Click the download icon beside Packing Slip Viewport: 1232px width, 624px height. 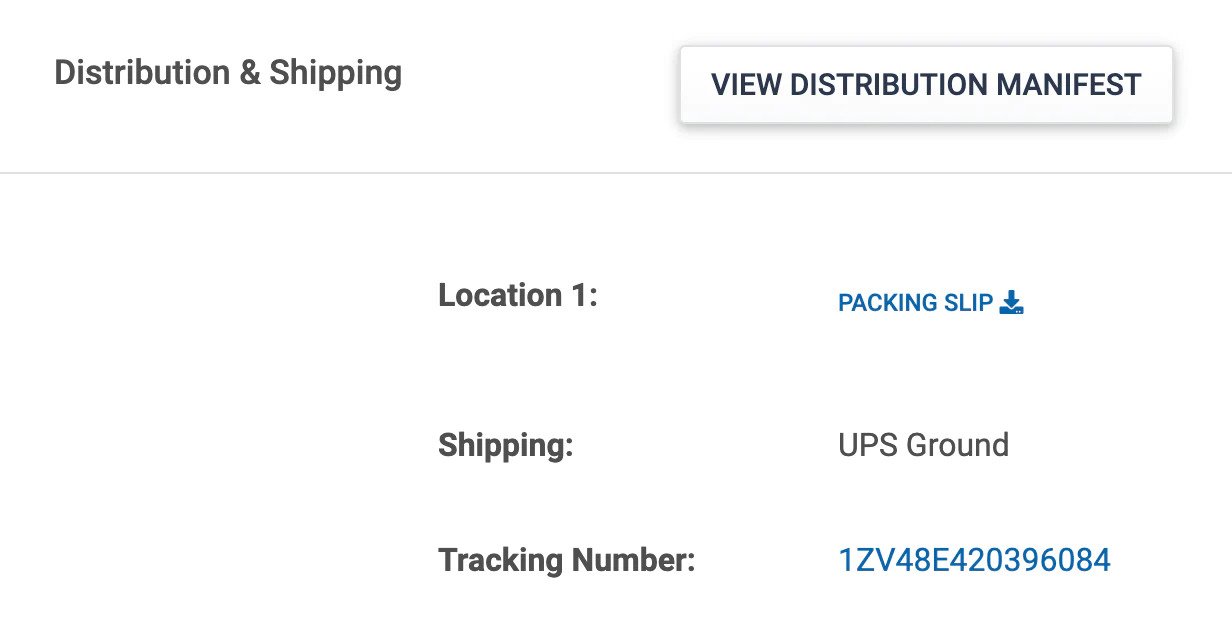coord(1012,302)
